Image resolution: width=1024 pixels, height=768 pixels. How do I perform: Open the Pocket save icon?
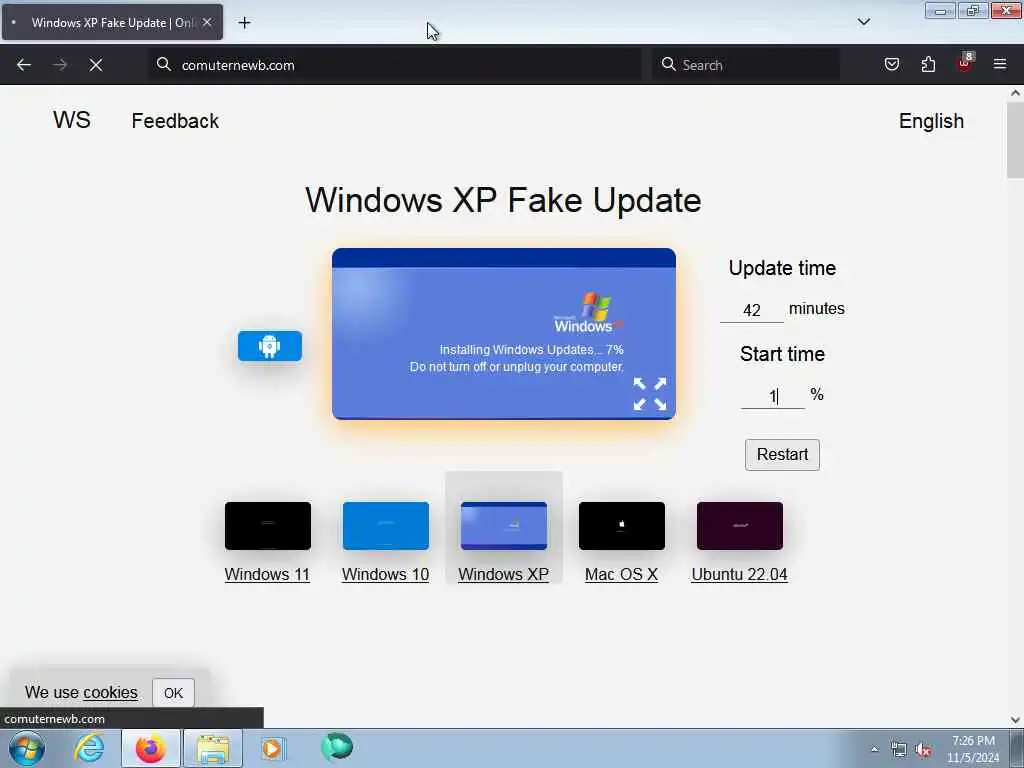(x=892, y=64)
